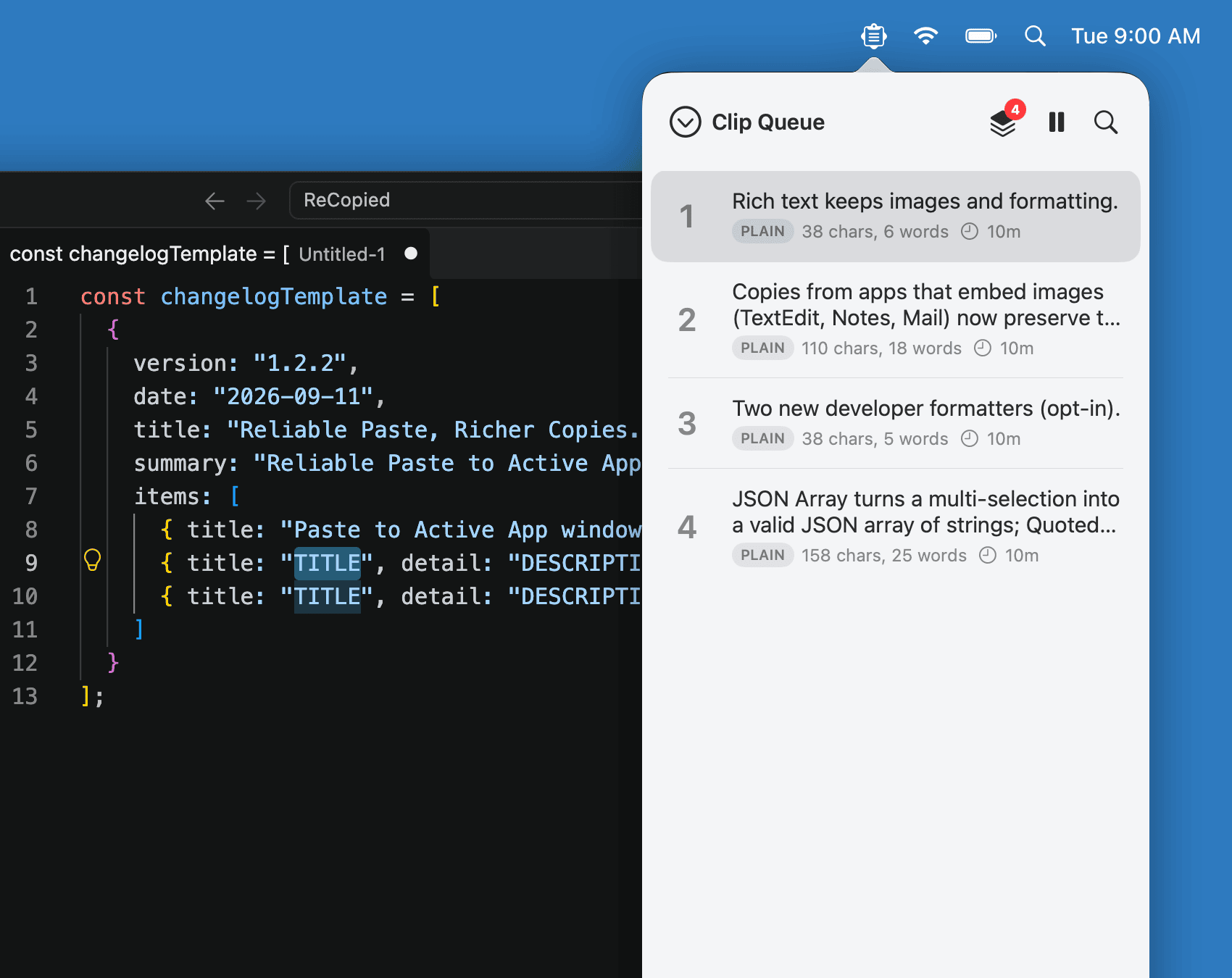Select clip 'JSON Array turns a multi-selection into'
The height and width of the screenshot is (978, 1232).
(x=896, y=527)
